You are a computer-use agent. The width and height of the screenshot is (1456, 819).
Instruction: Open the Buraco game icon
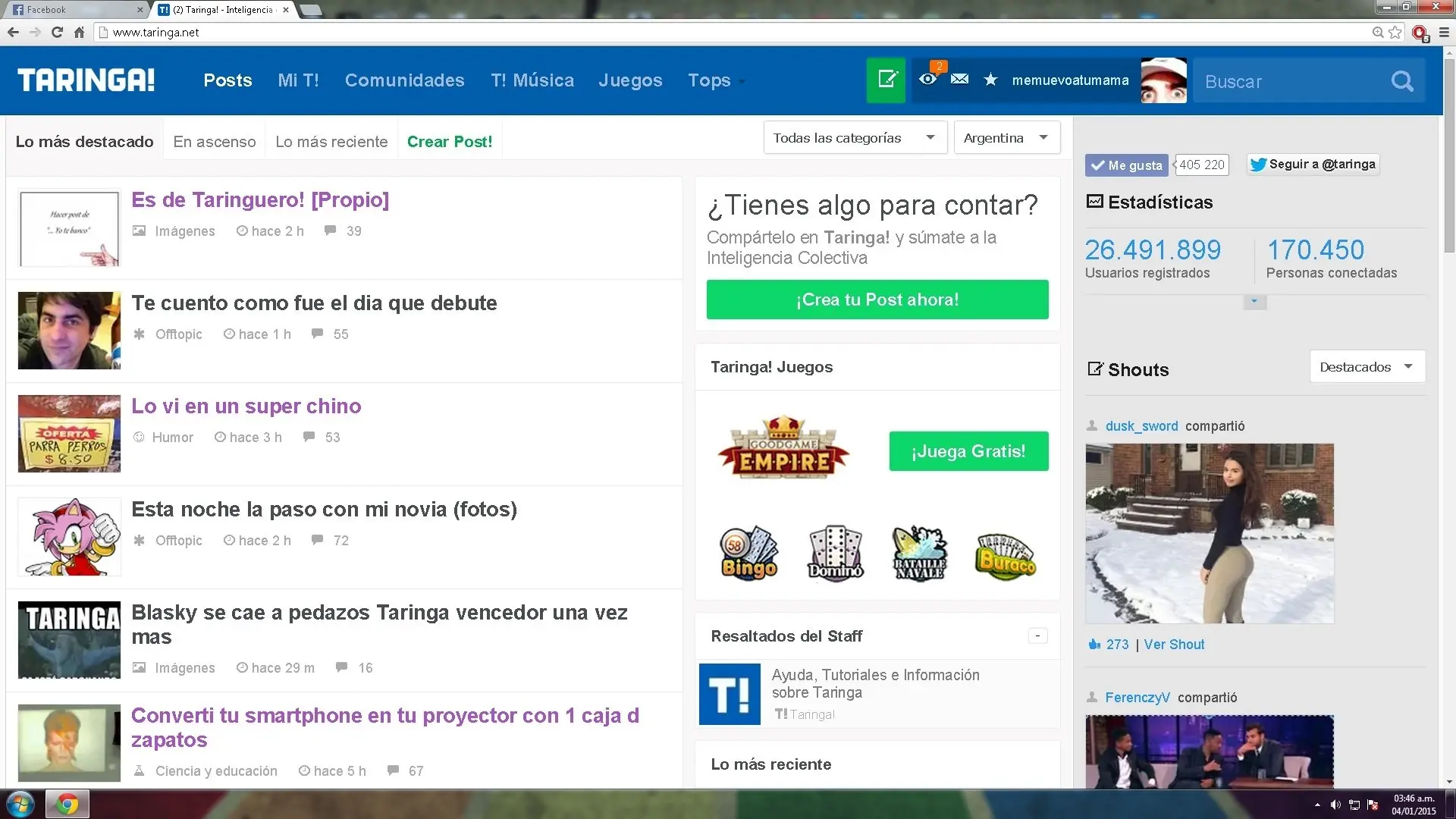[x=1005, y=555]
